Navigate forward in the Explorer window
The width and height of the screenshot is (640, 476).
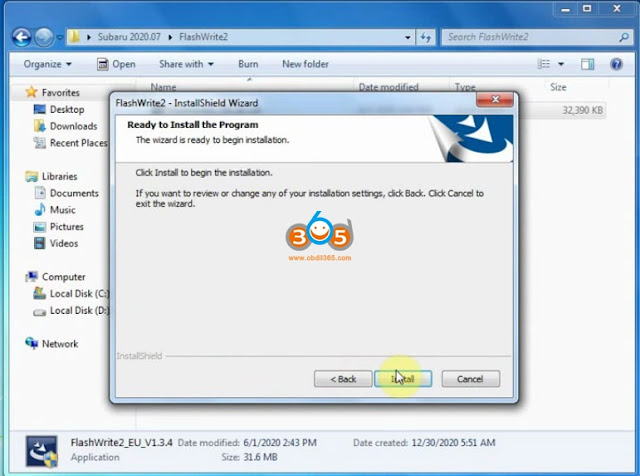click(x=44, y=38)
